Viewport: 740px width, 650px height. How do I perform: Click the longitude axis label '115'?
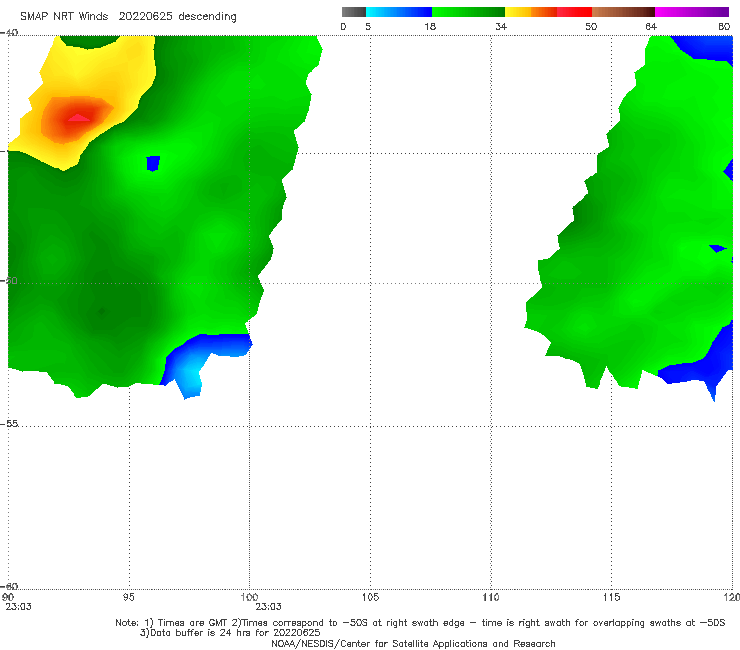point(612,597)
